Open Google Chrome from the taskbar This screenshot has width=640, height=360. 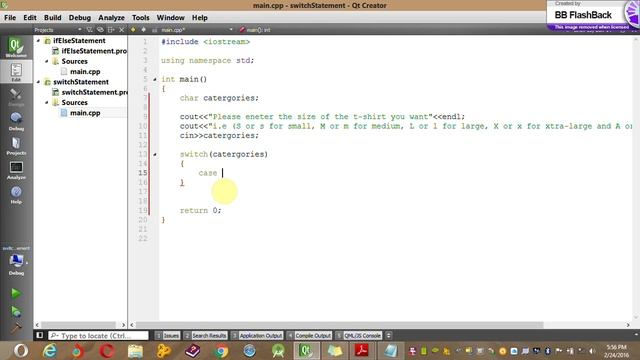point(221,351)
